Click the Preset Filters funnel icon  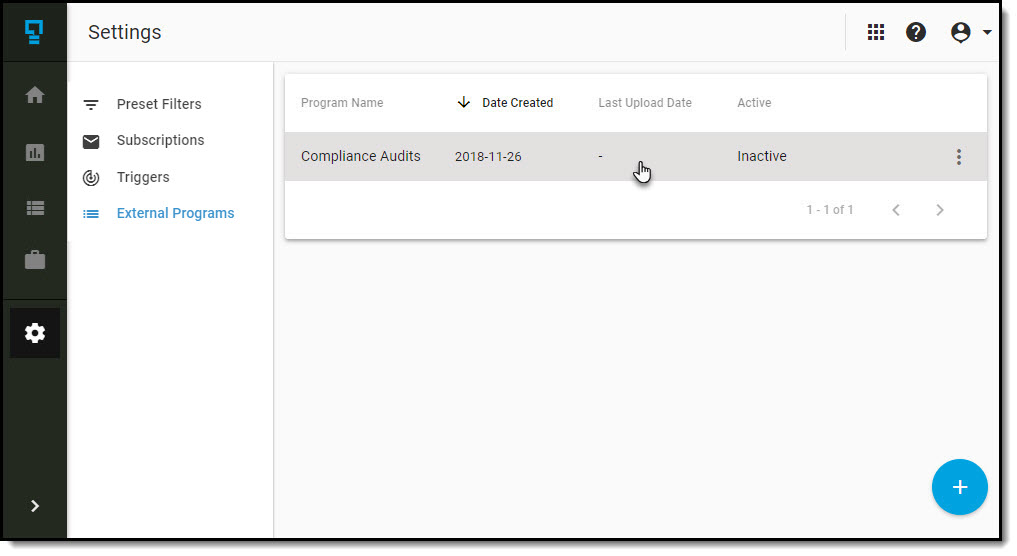tap(91, 104)
